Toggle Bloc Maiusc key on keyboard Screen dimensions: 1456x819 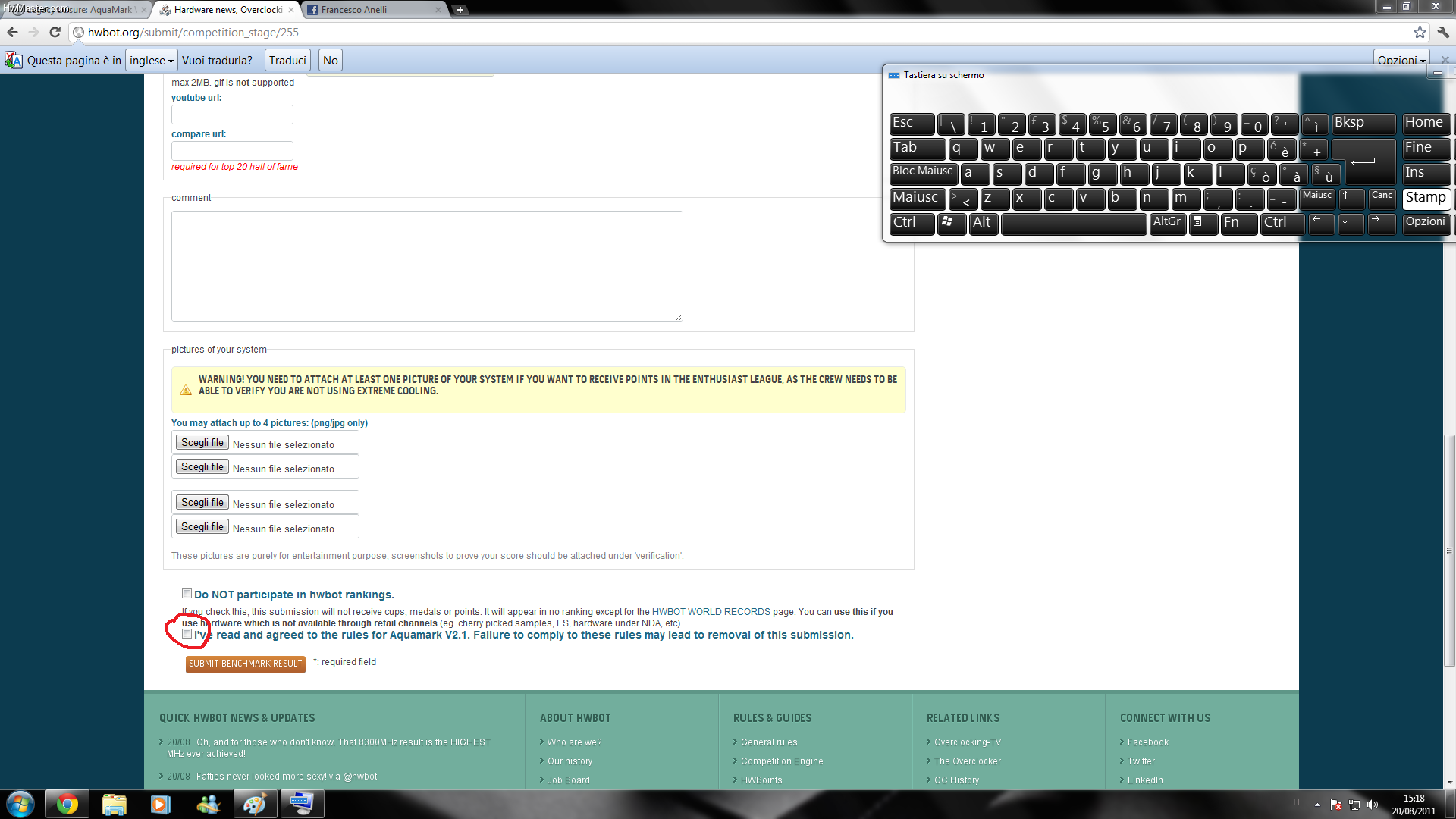[923, 174]
